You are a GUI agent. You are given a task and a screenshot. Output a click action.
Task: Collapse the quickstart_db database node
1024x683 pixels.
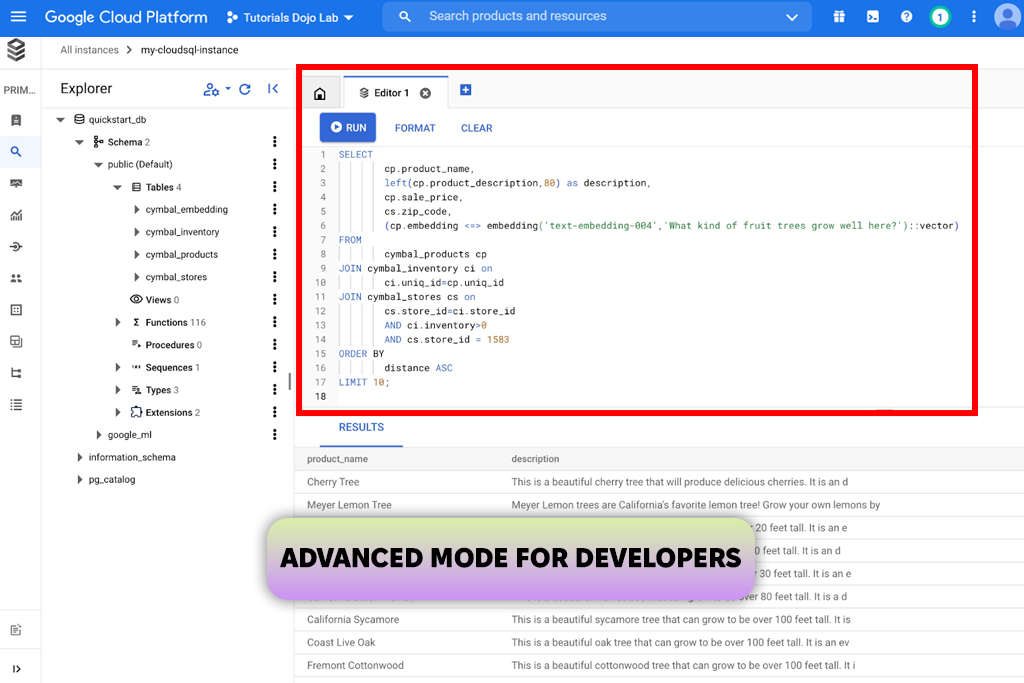click(x=61, y=120)
